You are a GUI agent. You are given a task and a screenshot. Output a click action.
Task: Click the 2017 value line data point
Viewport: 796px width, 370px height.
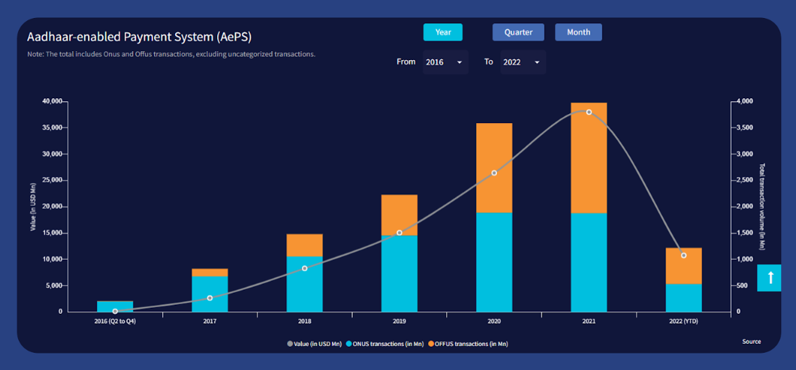click(x=210, y=298)
